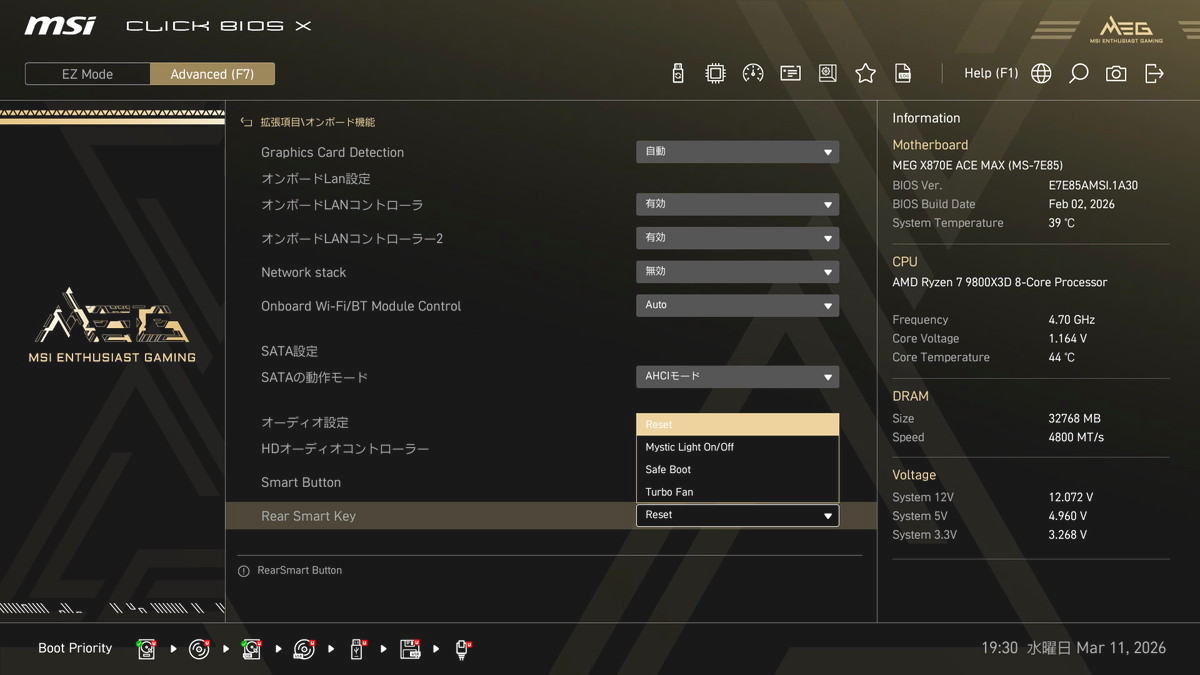Image resolution: width=1200 pixels, height=675 pixels.
Task: Click the CPU chip icon in toolbar
Action: pos(715,73)
